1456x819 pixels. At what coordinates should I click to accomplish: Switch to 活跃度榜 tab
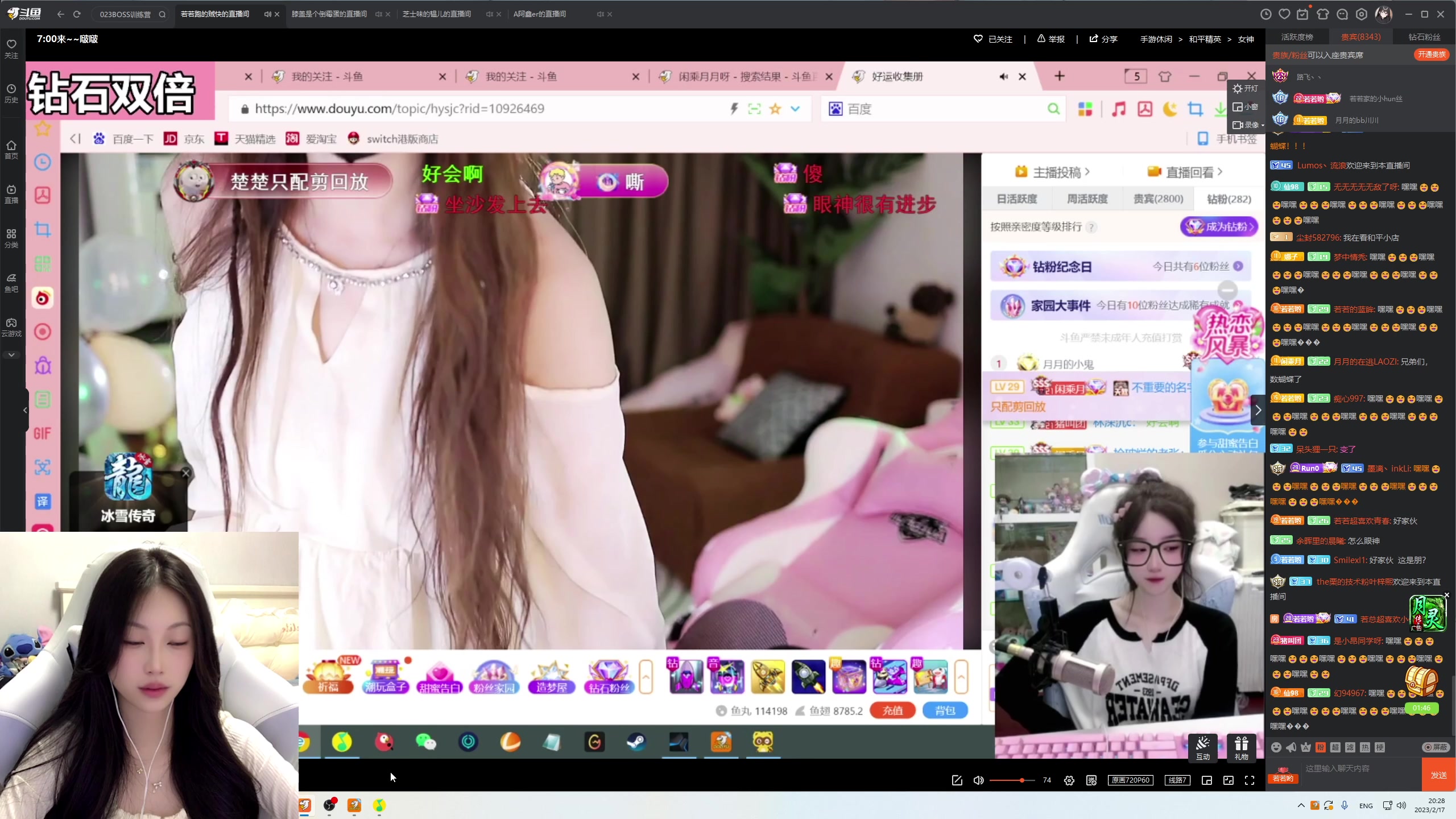[1297, 37]
